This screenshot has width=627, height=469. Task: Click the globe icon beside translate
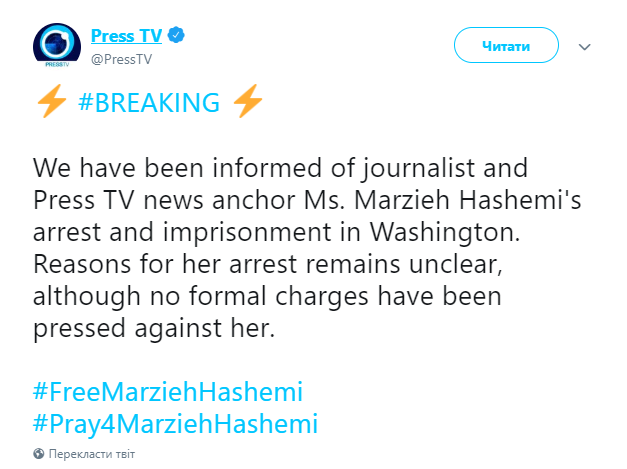tap(39, 454)
